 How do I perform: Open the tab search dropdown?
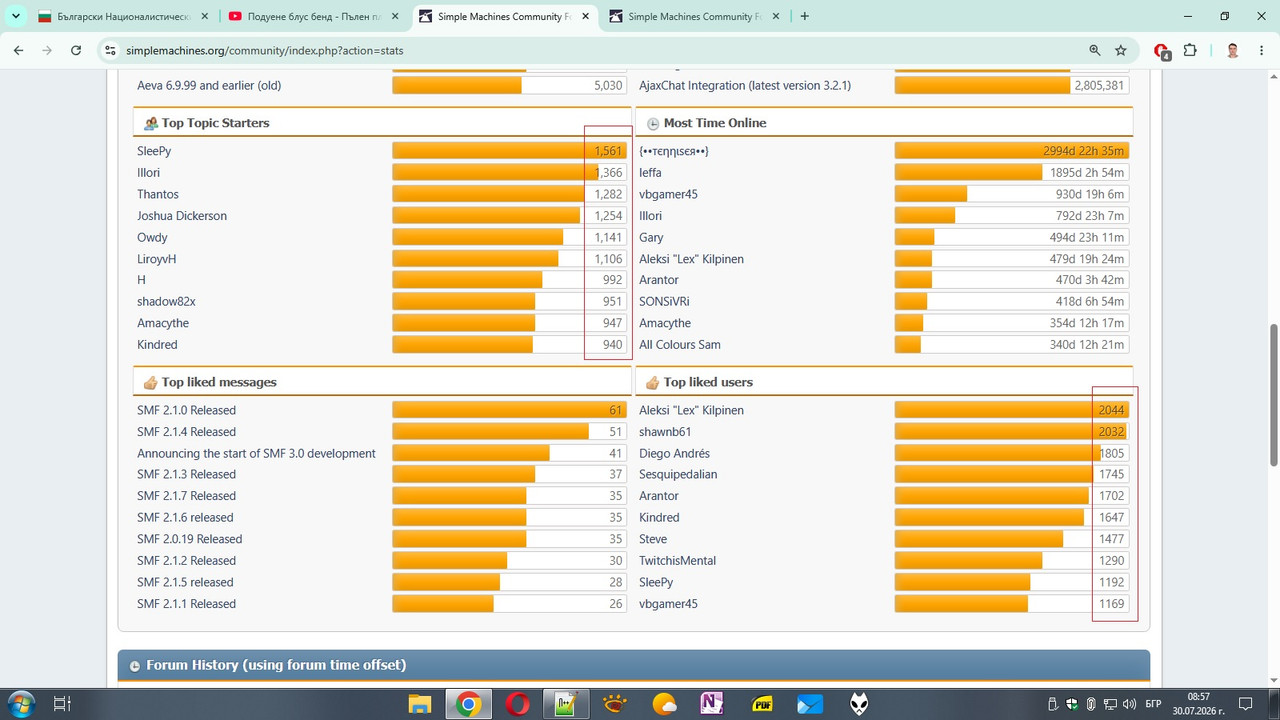point(16,16)
